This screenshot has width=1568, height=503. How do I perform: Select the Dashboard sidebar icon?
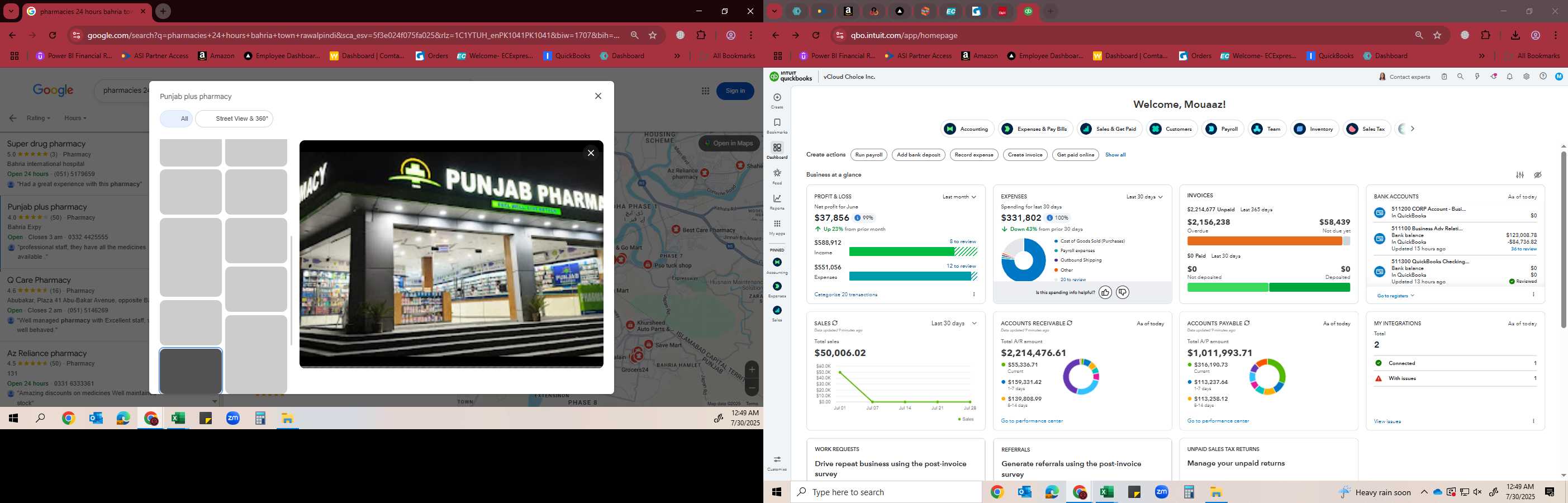click(777, 151)
